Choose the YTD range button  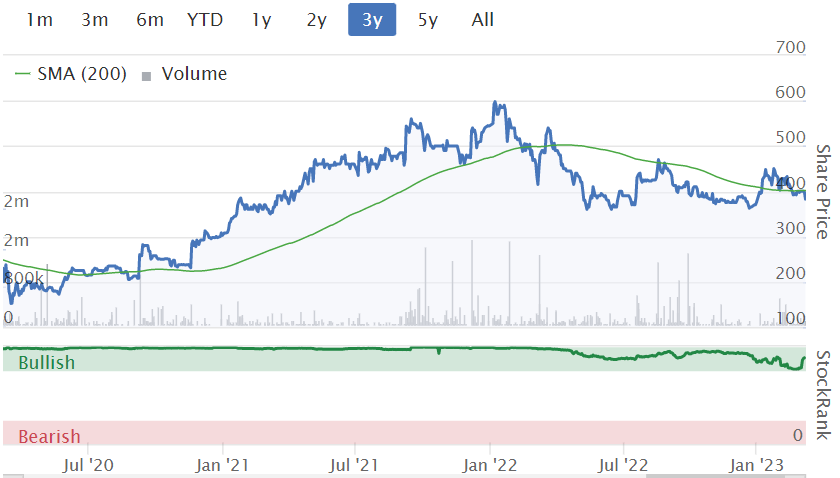[205, 20]
